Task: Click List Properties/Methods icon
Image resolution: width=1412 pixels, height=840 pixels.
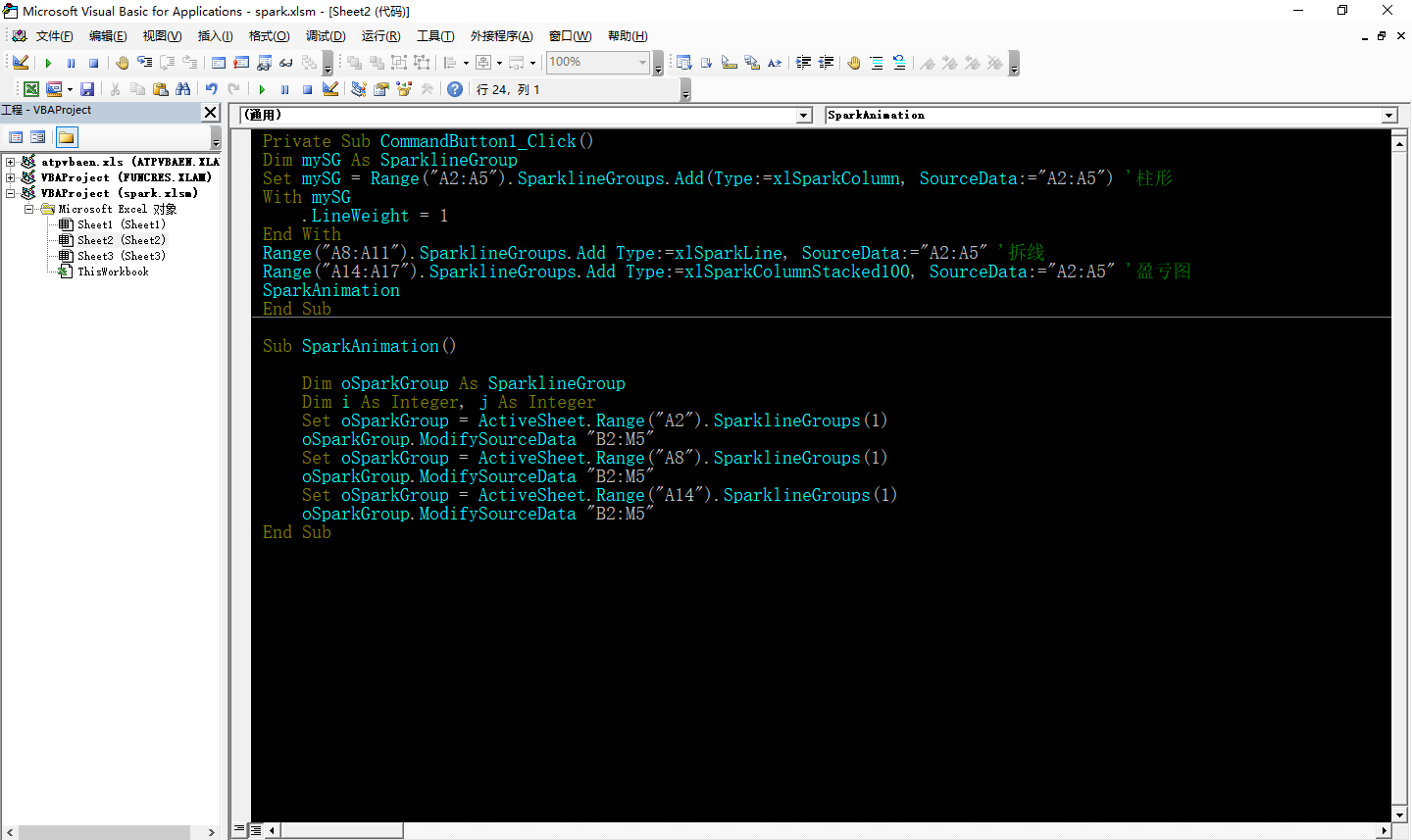Action: click(683, 62)
